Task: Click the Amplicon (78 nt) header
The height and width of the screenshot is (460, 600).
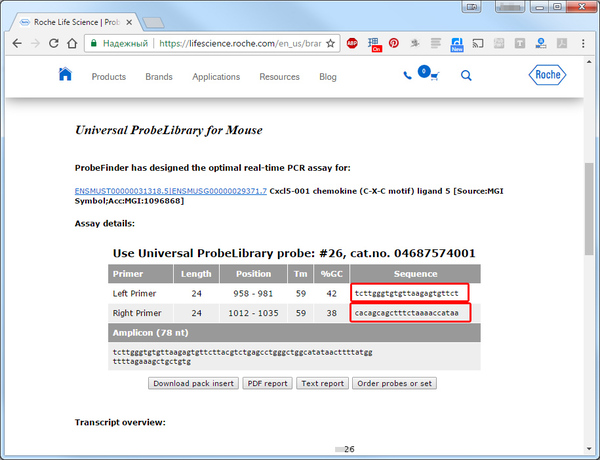Action: tap(294, 333)
